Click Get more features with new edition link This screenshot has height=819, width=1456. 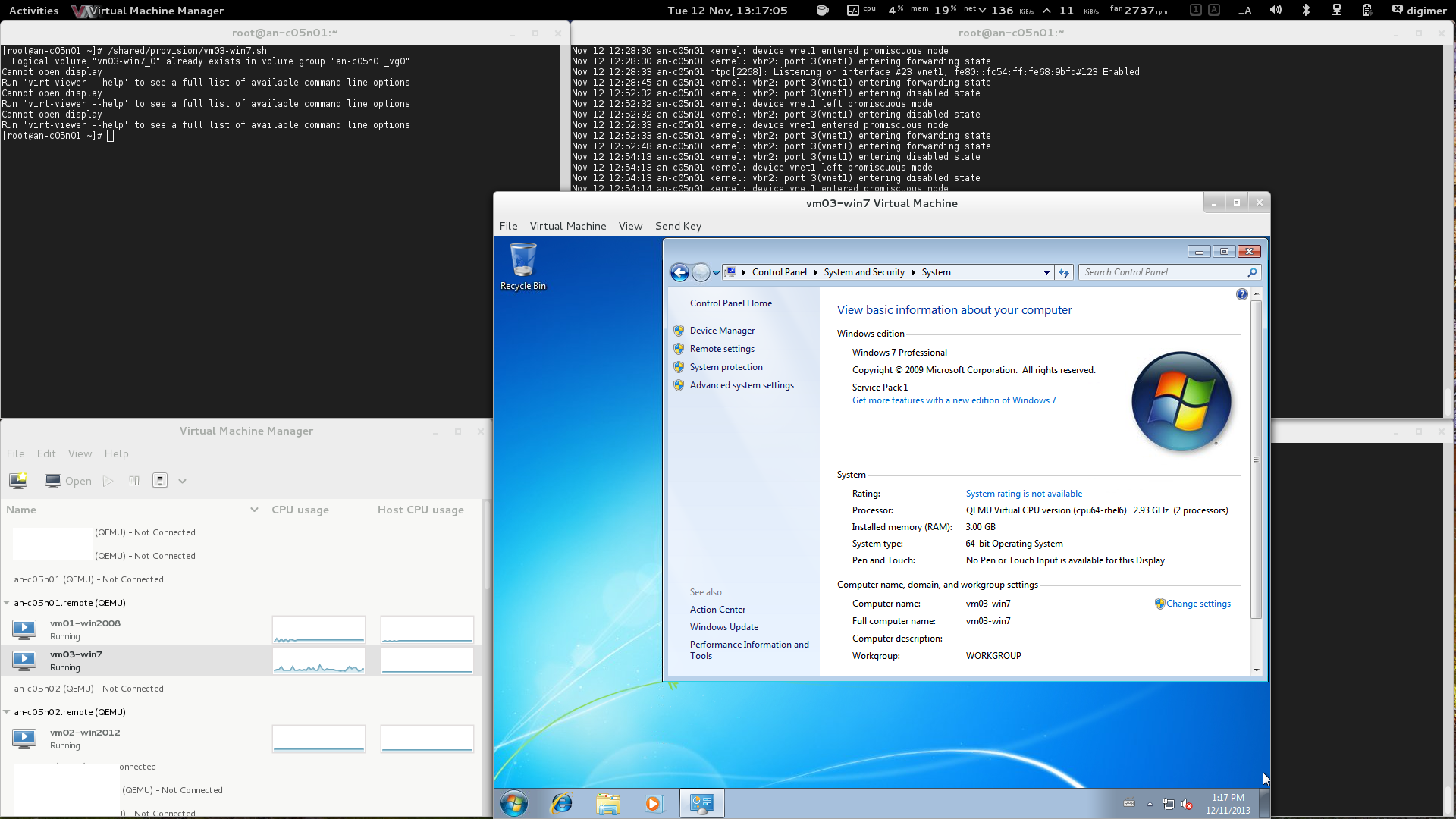(953, 400)
